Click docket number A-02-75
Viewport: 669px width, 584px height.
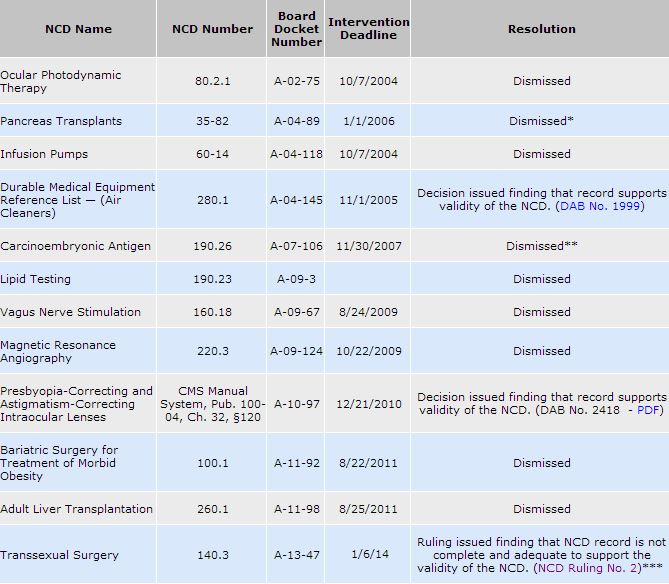(x=297, y=81)
